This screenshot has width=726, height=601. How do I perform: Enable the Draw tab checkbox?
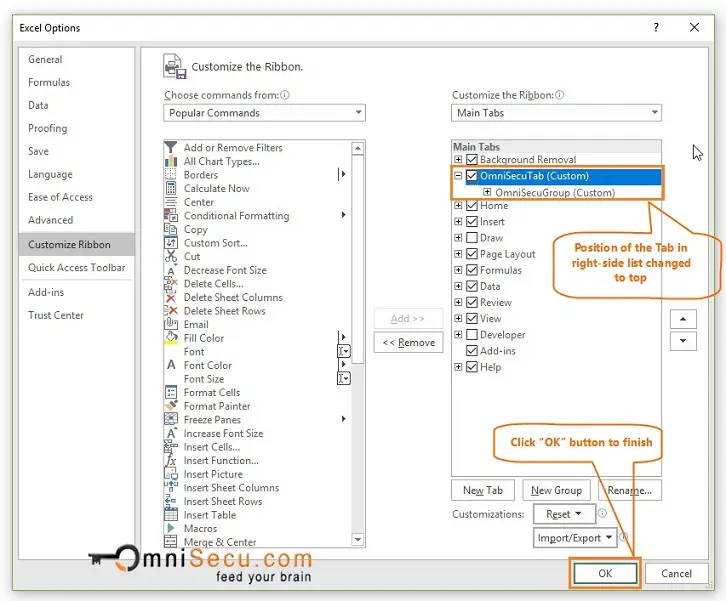click(472, 238)
